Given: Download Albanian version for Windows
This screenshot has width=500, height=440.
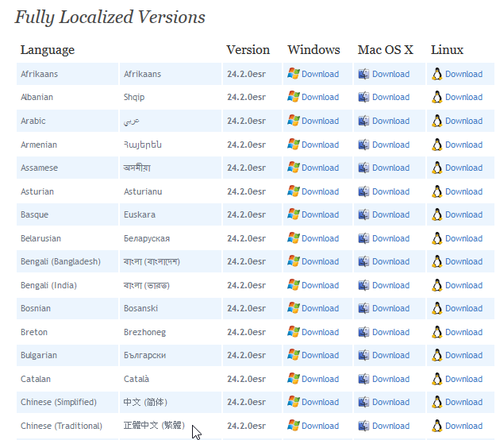Looking at the screenshot, I should (320, 97).
